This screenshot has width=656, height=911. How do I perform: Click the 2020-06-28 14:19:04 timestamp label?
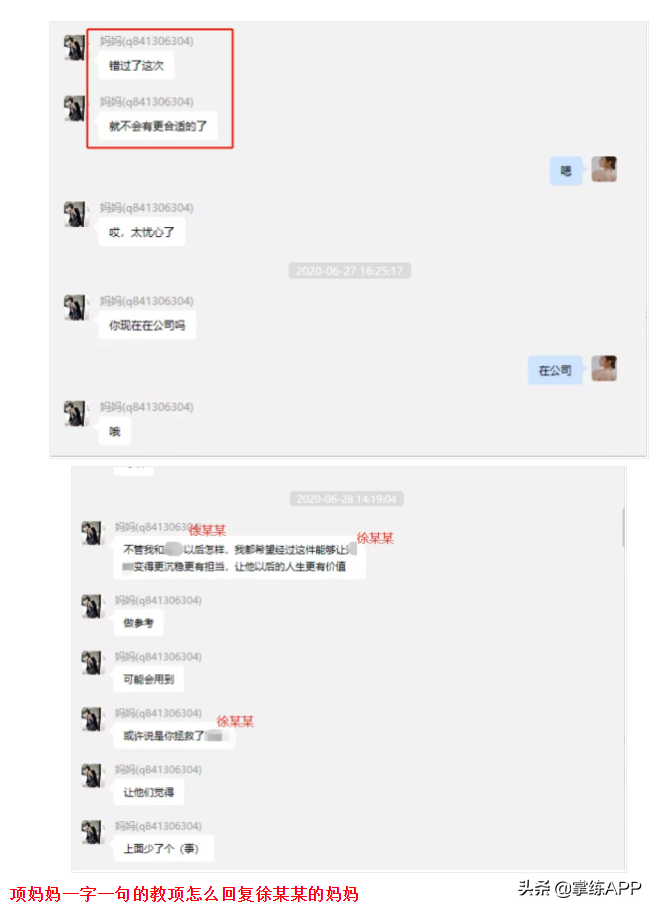click(x=346, y=498)
